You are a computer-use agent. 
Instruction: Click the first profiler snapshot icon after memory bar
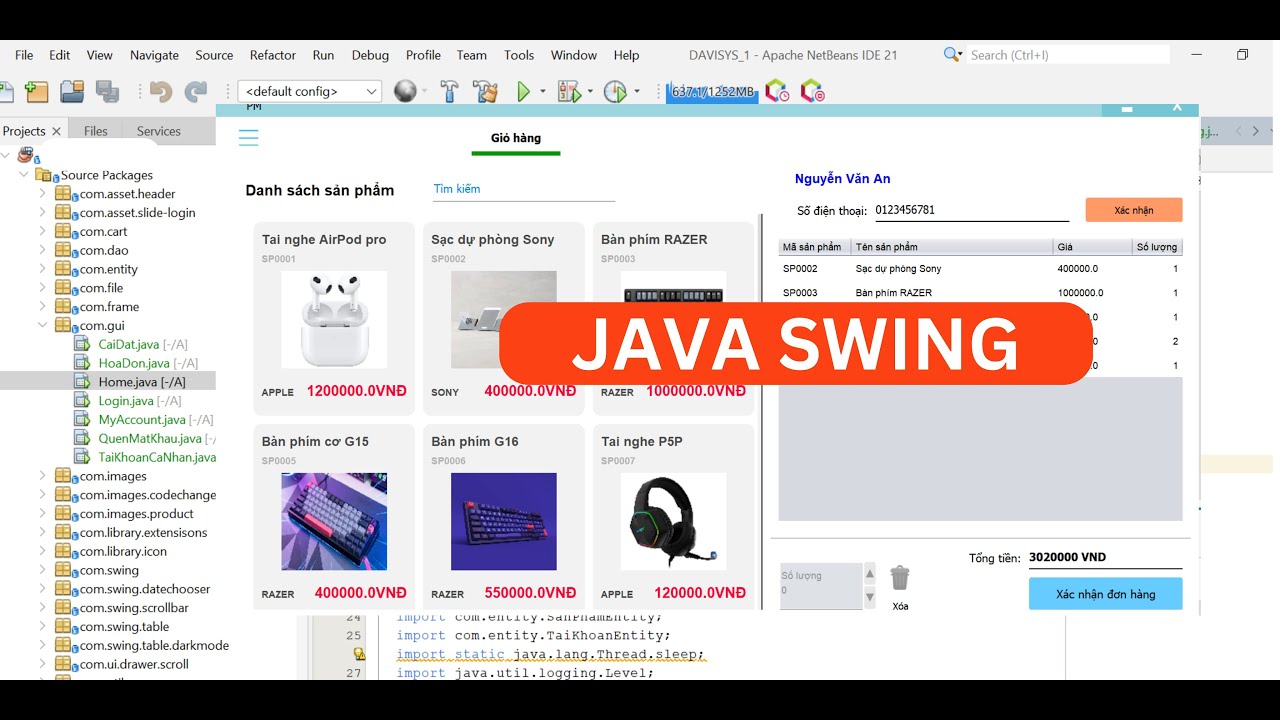click(777, 91)
